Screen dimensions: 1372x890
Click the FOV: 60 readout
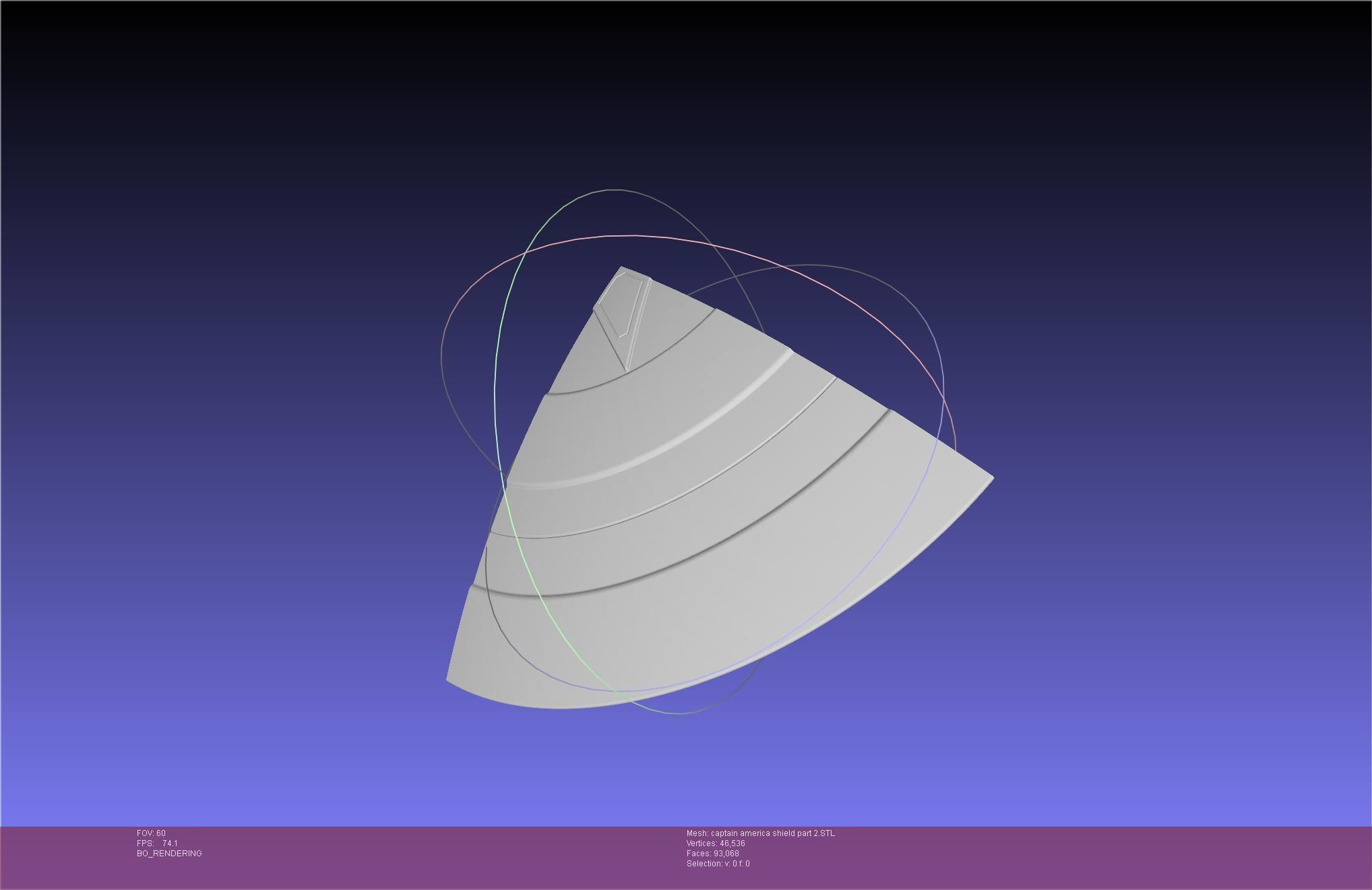pyautogui.click(x=151, y=833)
